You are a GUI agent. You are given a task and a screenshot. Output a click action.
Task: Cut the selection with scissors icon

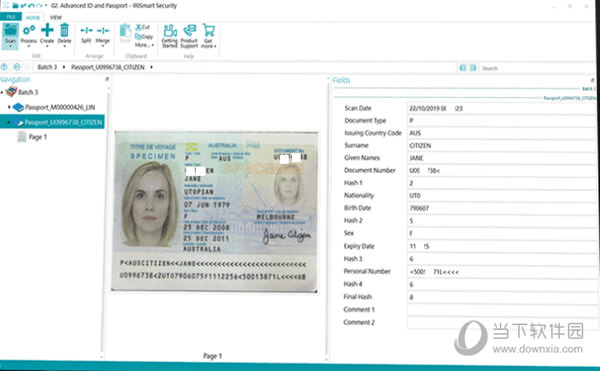click(x=139, y=27)
